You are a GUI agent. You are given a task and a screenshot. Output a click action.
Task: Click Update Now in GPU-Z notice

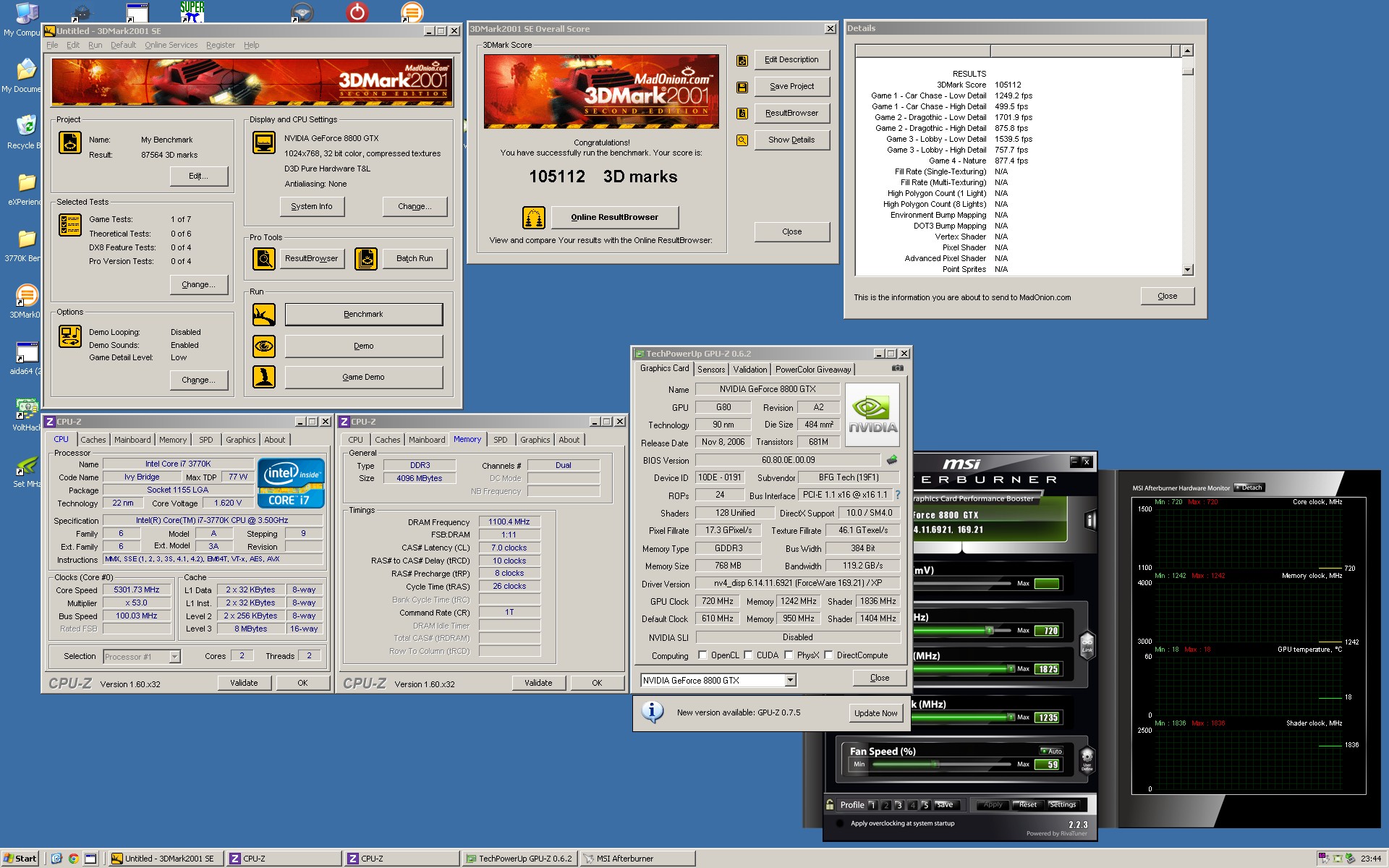[x=875, y=713]
